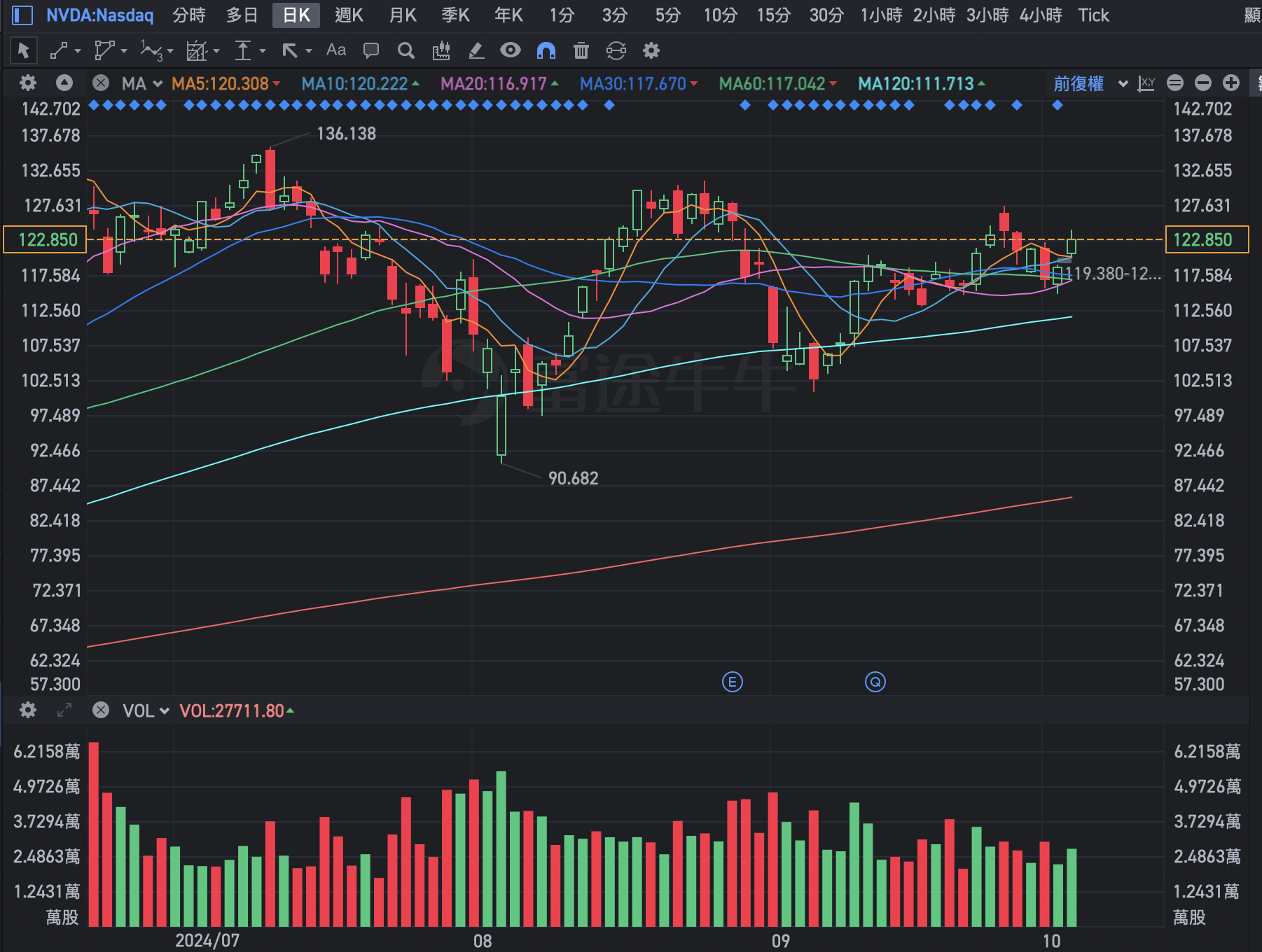1262x952 pixels.
Task: Switch to the 15分 timeframe tab
Action: click(773, 15)
